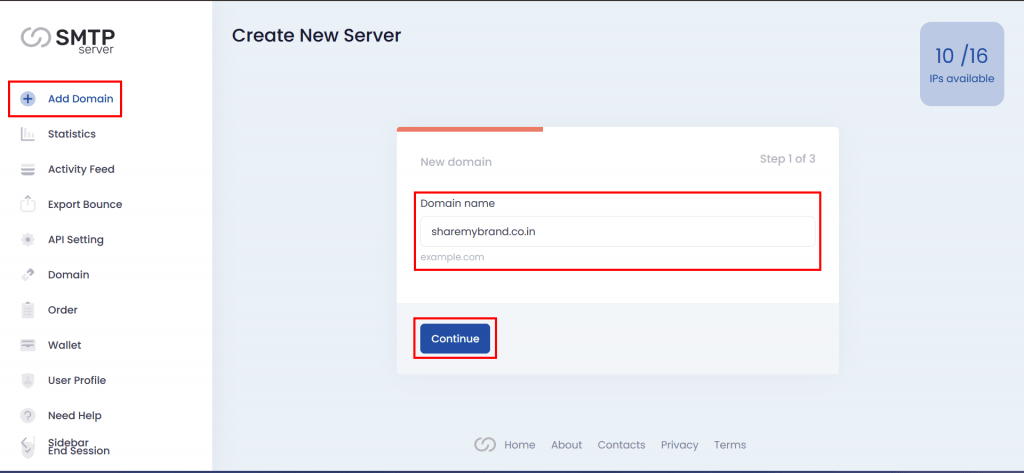Click the User Profile icon
This screenshot has height=473, width=1024.
27,380
